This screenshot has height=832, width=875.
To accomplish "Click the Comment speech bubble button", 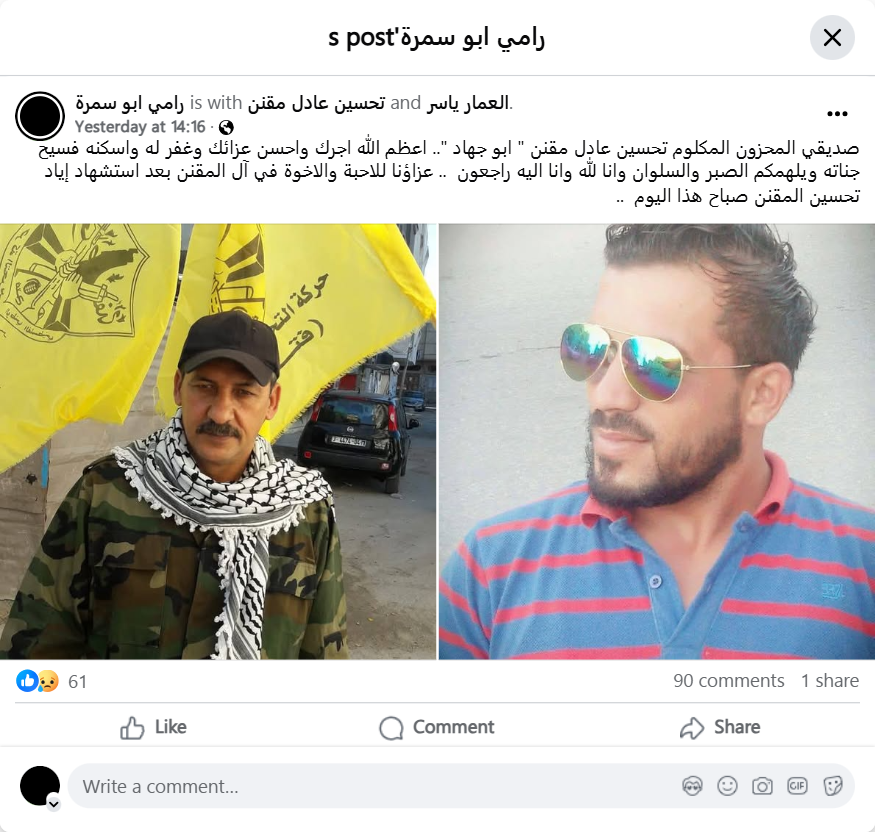I will [x=437, y=727].
